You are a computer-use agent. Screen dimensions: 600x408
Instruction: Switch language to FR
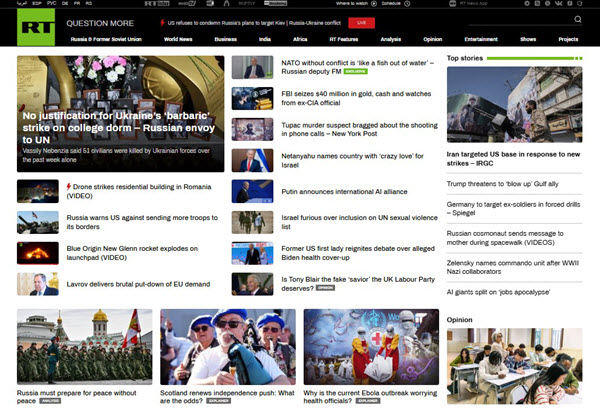tap(77, 3)
